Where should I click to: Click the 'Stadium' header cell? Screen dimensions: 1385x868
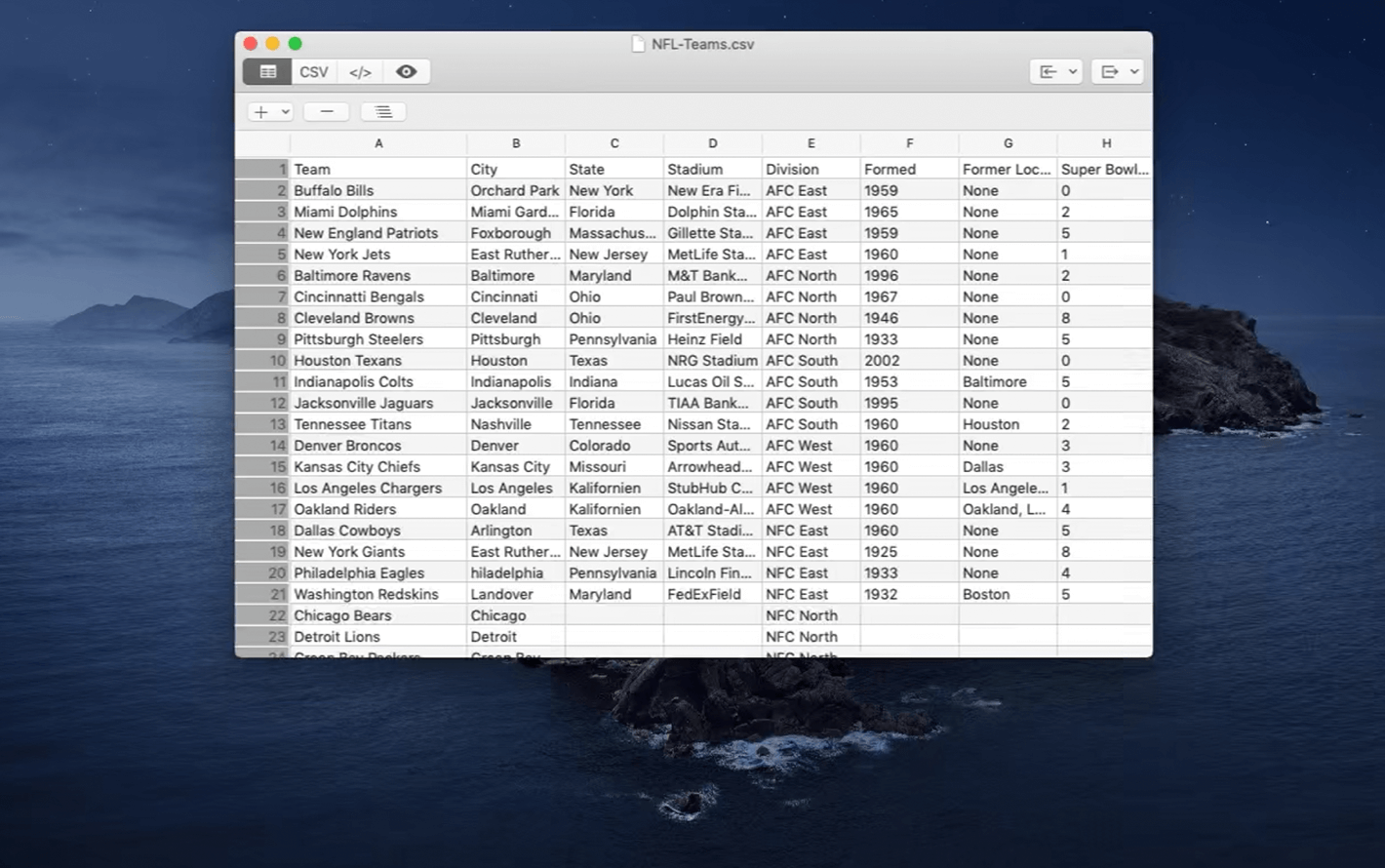coord(713,169)
